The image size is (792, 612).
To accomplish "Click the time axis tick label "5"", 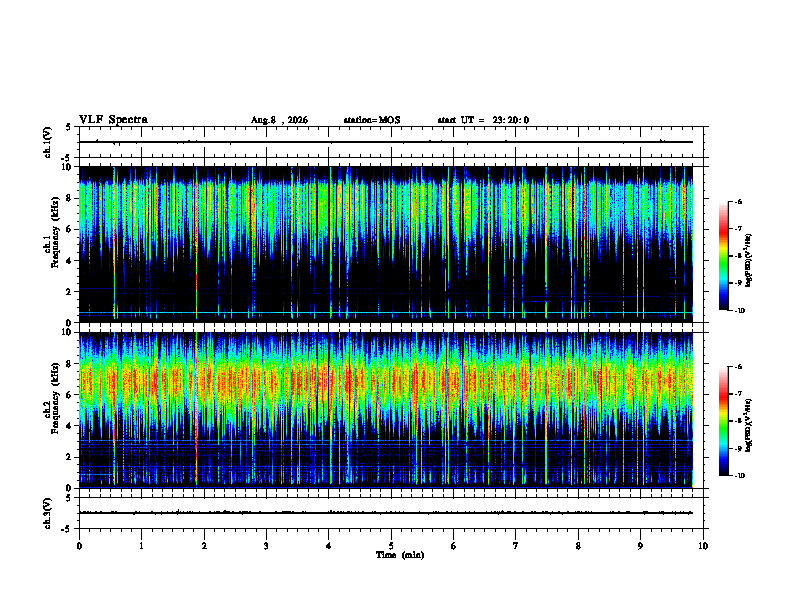I will (391, 546).
